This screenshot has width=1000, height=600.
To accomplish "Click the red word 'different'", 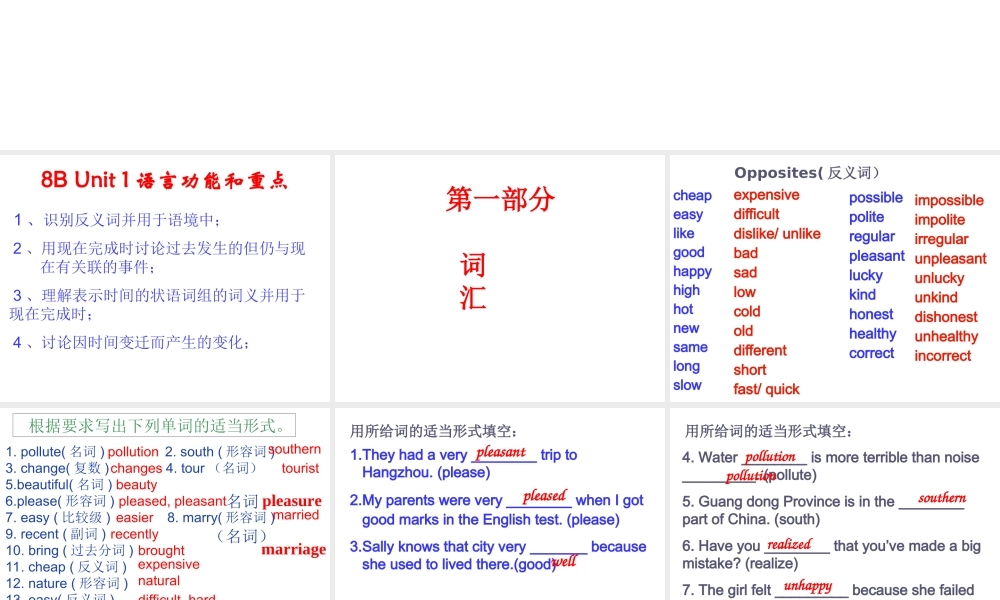I will (760, 351).
